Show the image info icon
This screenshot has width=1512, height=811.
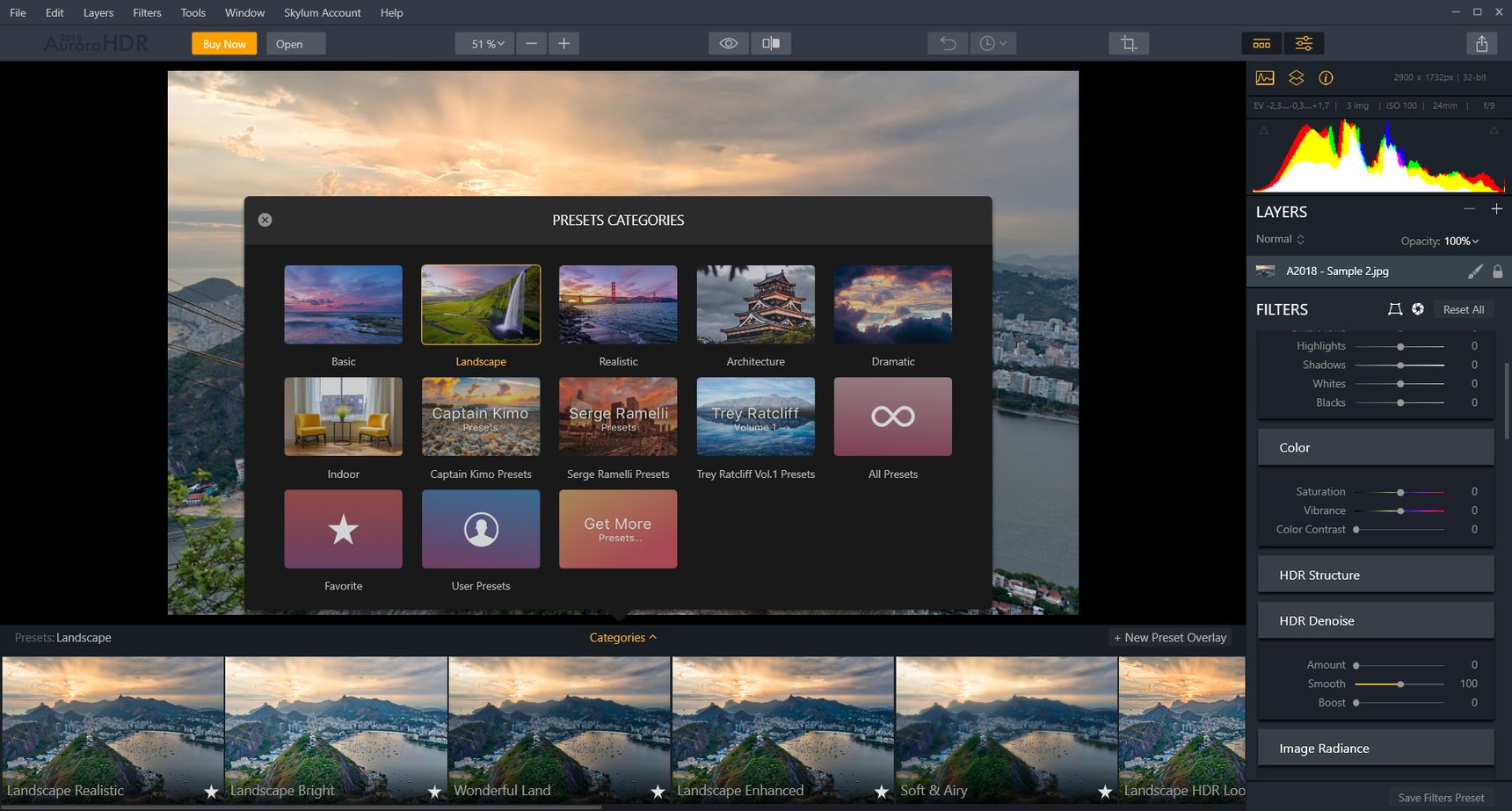click(x=1326, y=77)
